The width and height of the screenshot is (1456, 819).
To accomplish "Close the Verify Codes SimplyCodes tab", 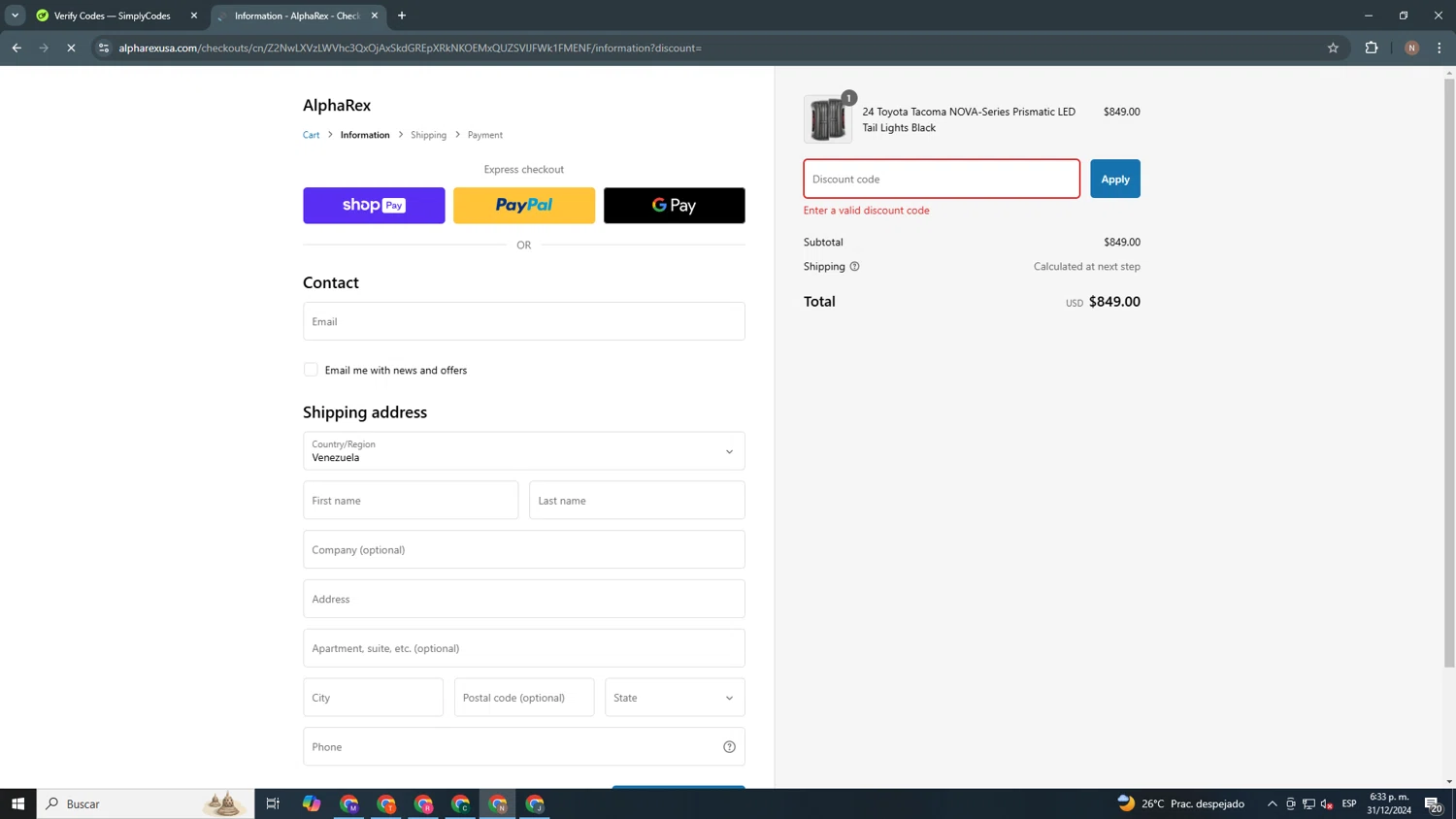I will click(194, 16).
